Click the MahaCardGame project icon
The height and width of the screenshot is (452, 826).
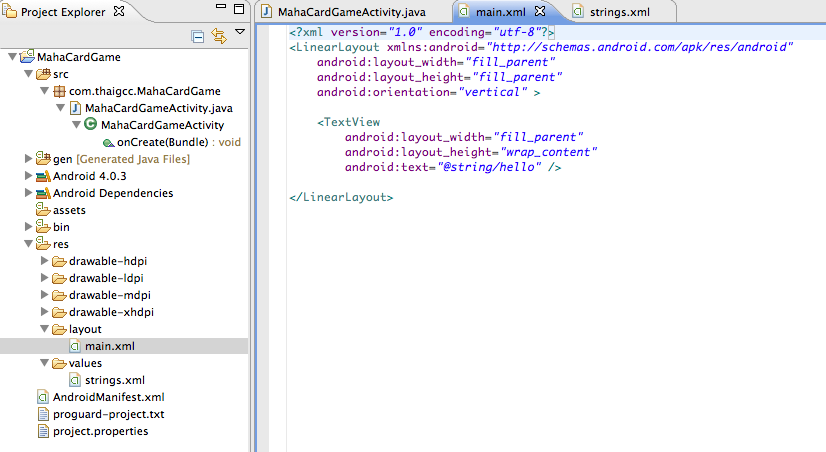(27, 56)
